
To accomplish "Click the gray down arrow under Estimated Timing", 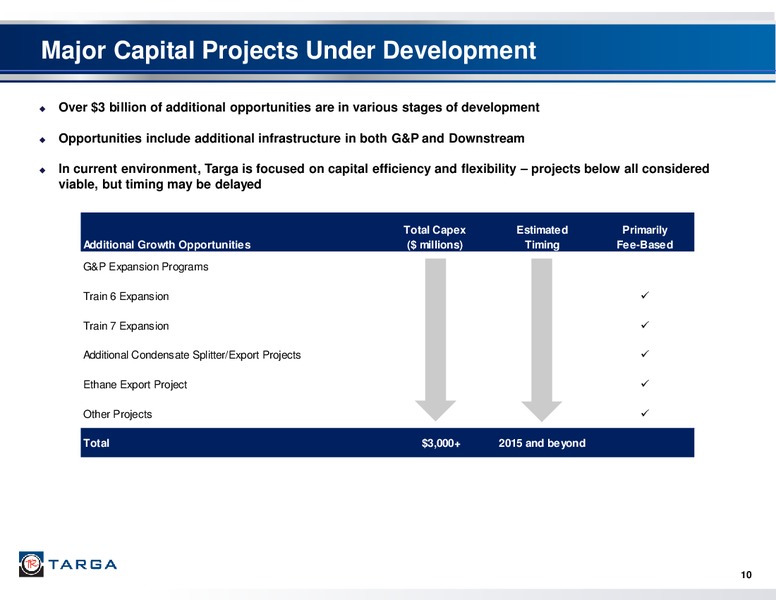I will point(542,340).
